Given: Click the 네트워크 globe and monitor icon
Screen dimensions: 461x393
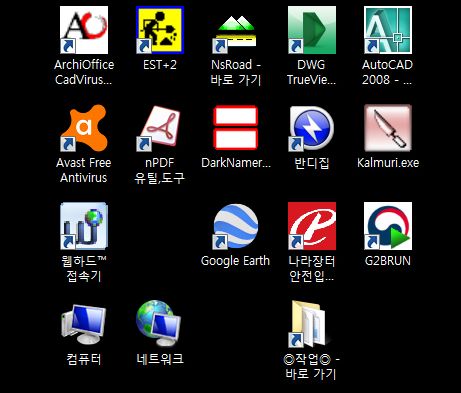Looking at the screenshot, I should pyautogui.click(x=159, y=323).
